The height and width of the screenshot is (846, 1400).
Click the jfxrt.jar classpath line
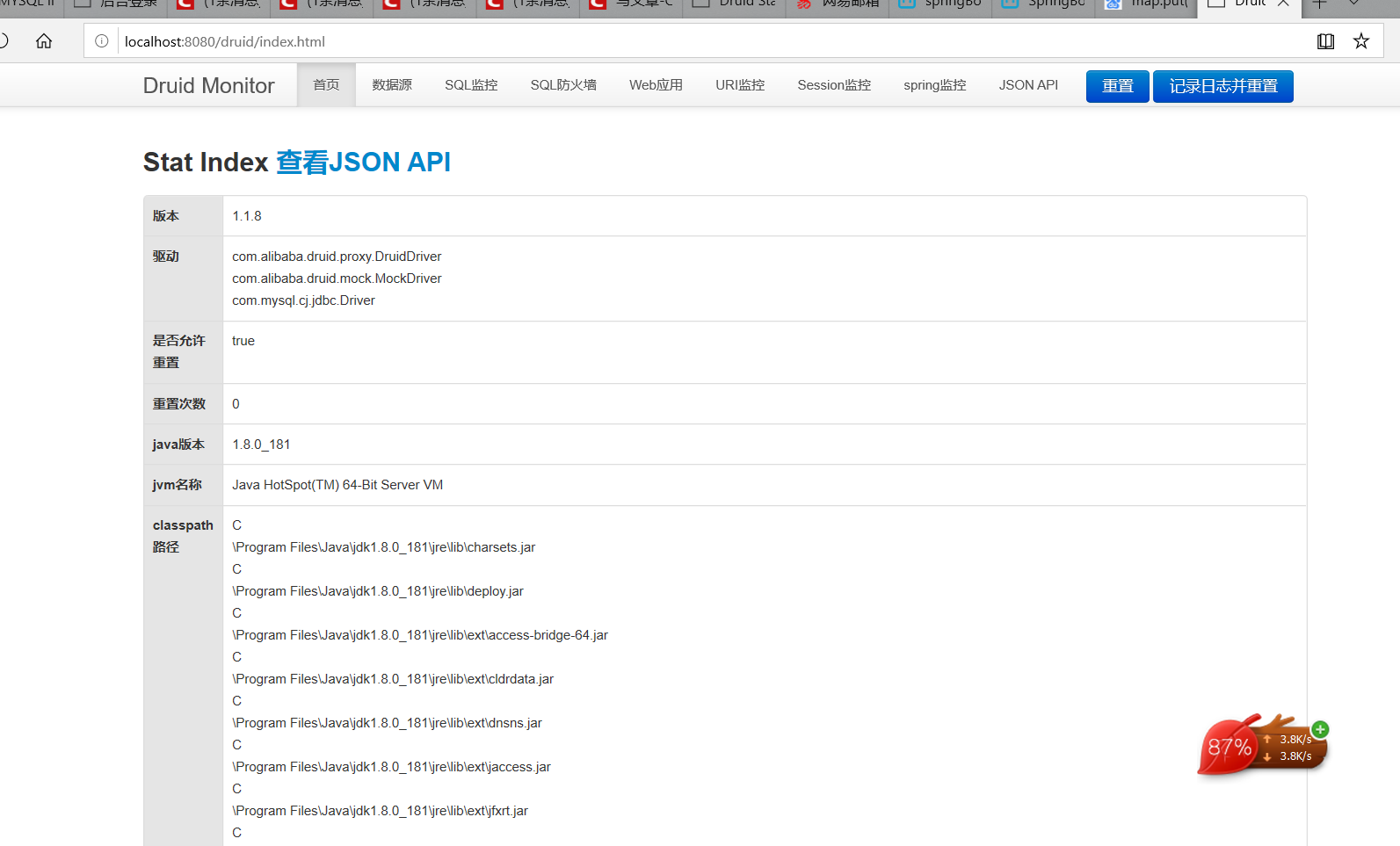click(381, 811)
